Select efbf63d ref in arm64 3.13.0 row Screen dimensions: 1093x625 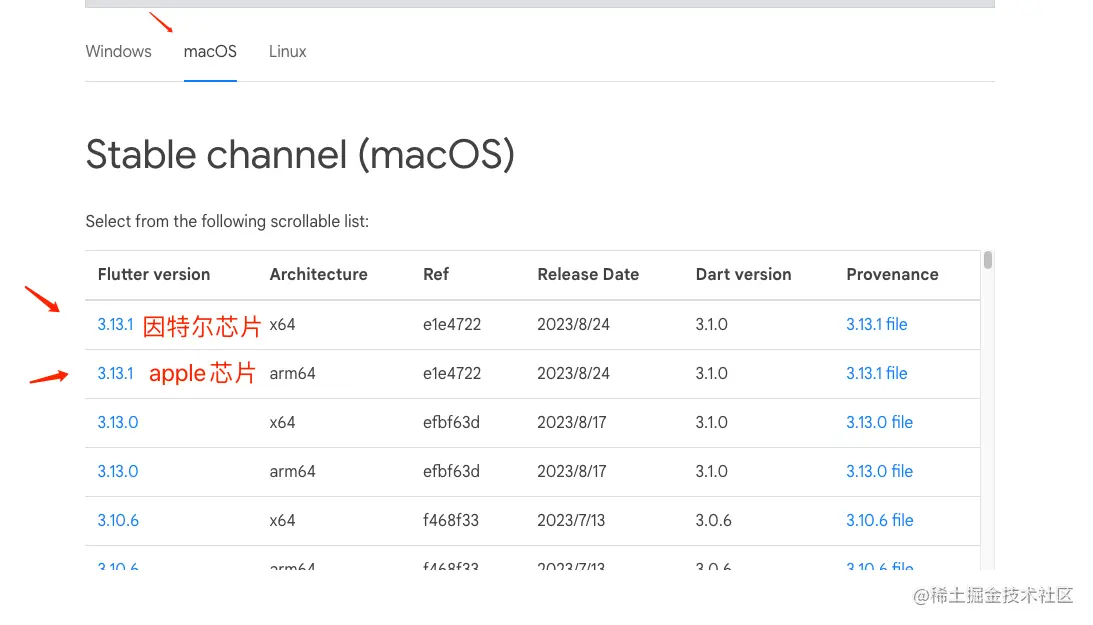tap(451, 471)
